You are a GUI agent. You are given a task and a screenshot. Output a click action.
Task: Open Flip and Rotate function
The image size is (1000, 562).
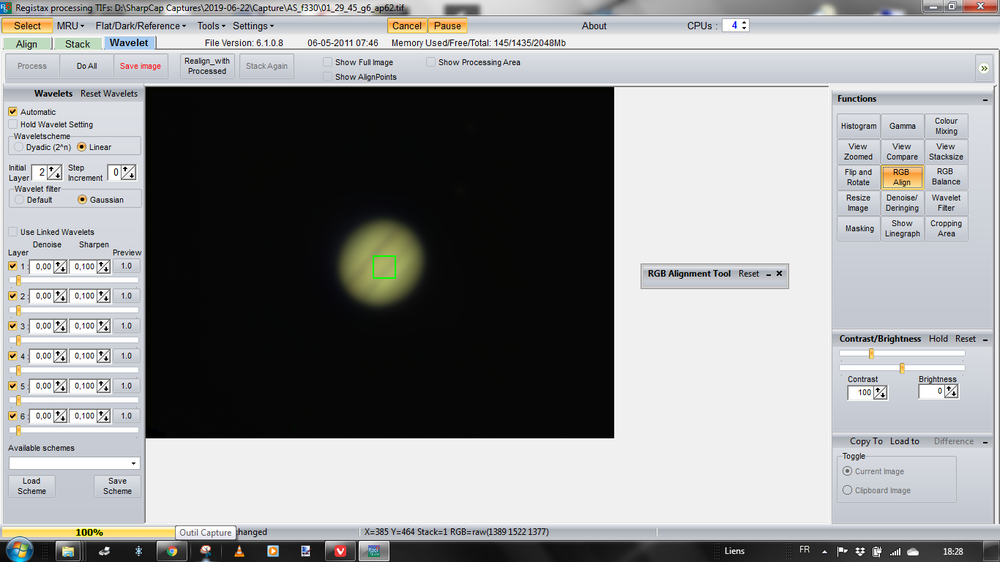click(858, 177)
